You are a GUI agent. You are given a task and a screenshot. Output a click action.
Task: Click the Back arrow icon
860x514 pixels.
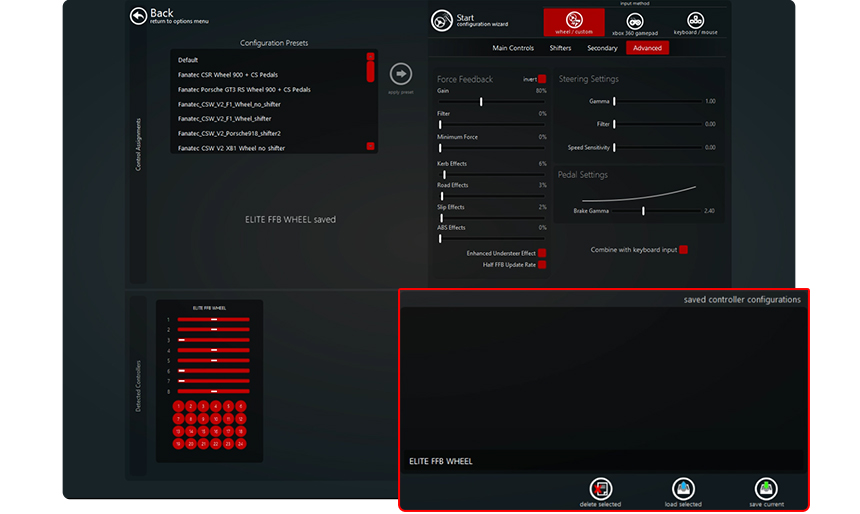138,15
